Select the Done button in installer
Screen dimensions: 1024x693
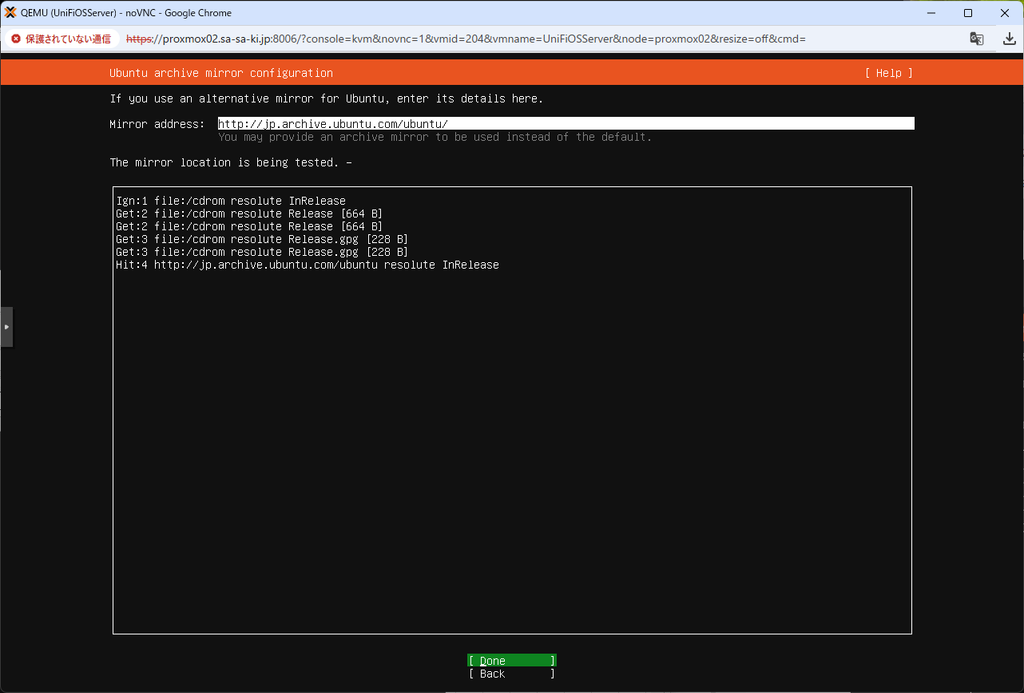[x=512, y=660]
